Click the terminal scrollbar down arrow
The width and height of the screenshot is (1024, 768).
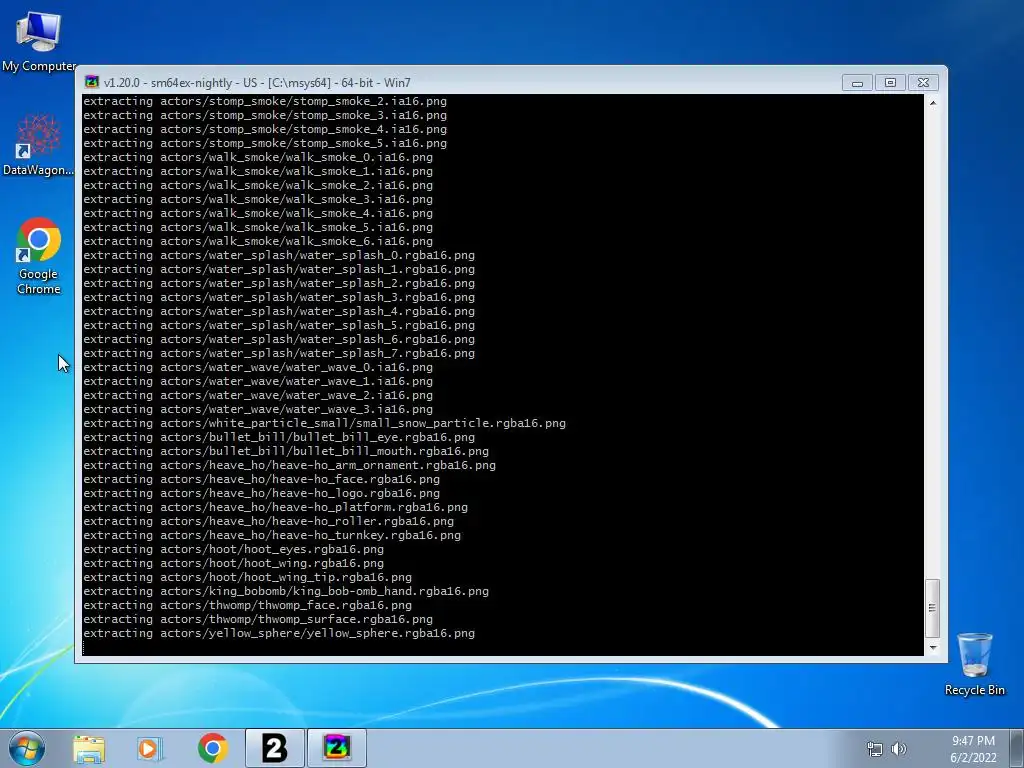pos(933,648)
